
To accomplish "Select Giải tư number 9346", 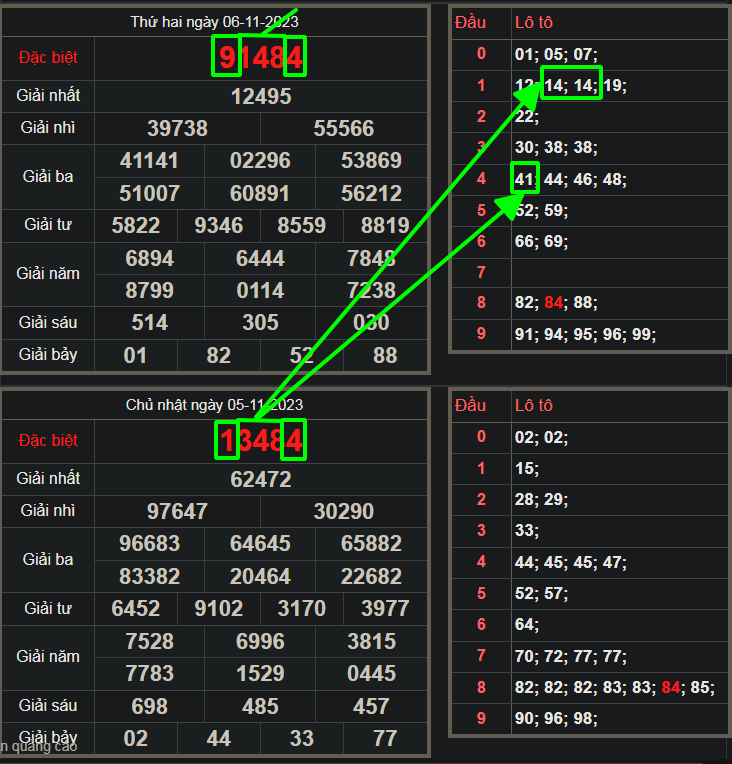I will coord(218,226).
